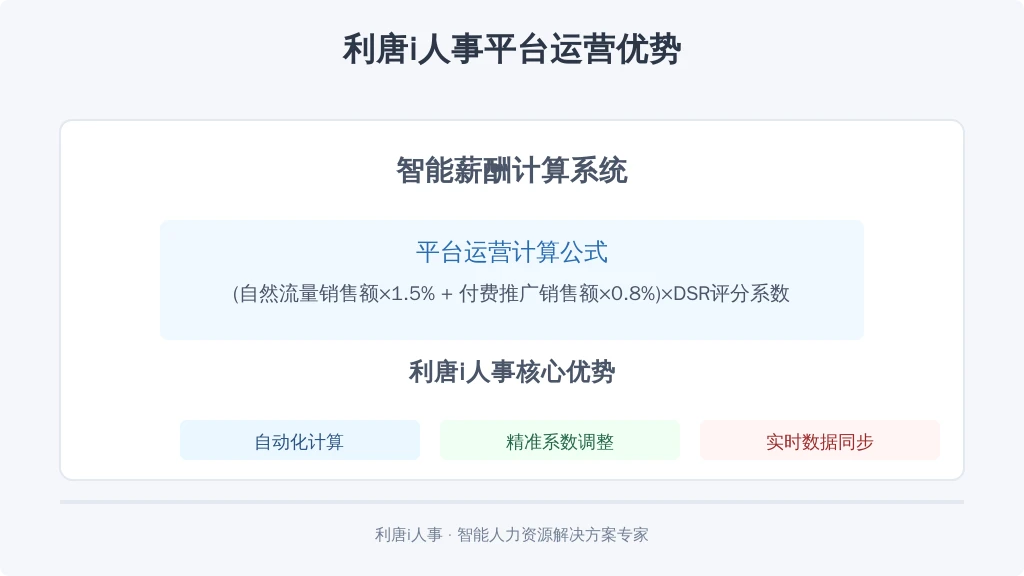
Task: Click the 平台运营计算公式 blue heading
Action: point(512,252)
